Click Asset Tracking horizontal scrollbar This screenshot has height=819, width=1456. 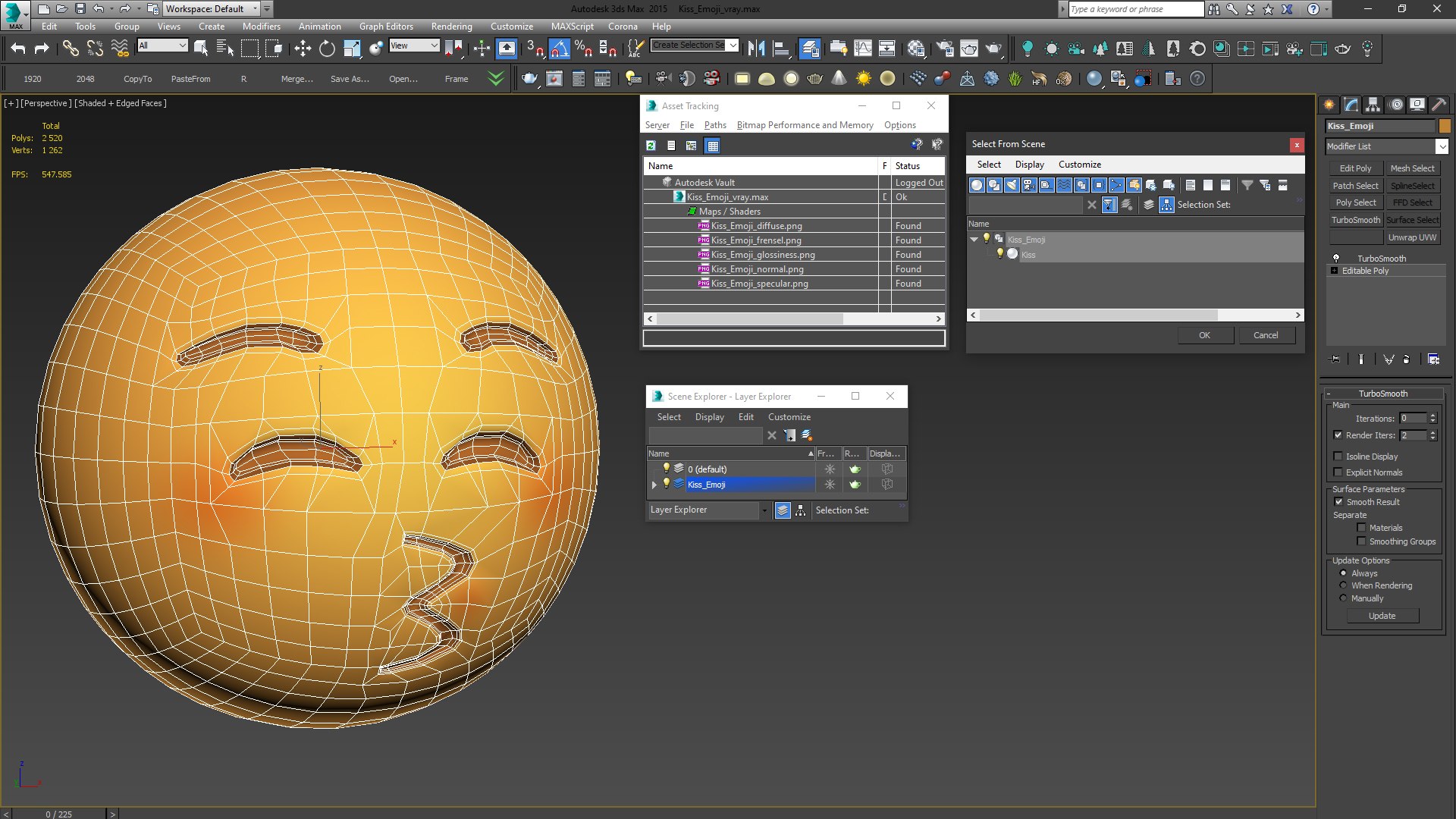[794, 318]
